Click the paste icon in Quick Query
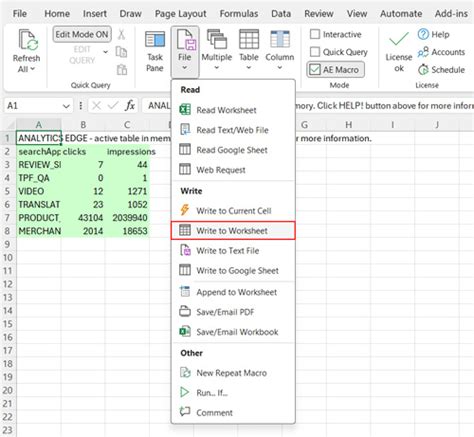Image resolution: width=474 pixels, height=437 pixels. (122, 70)
